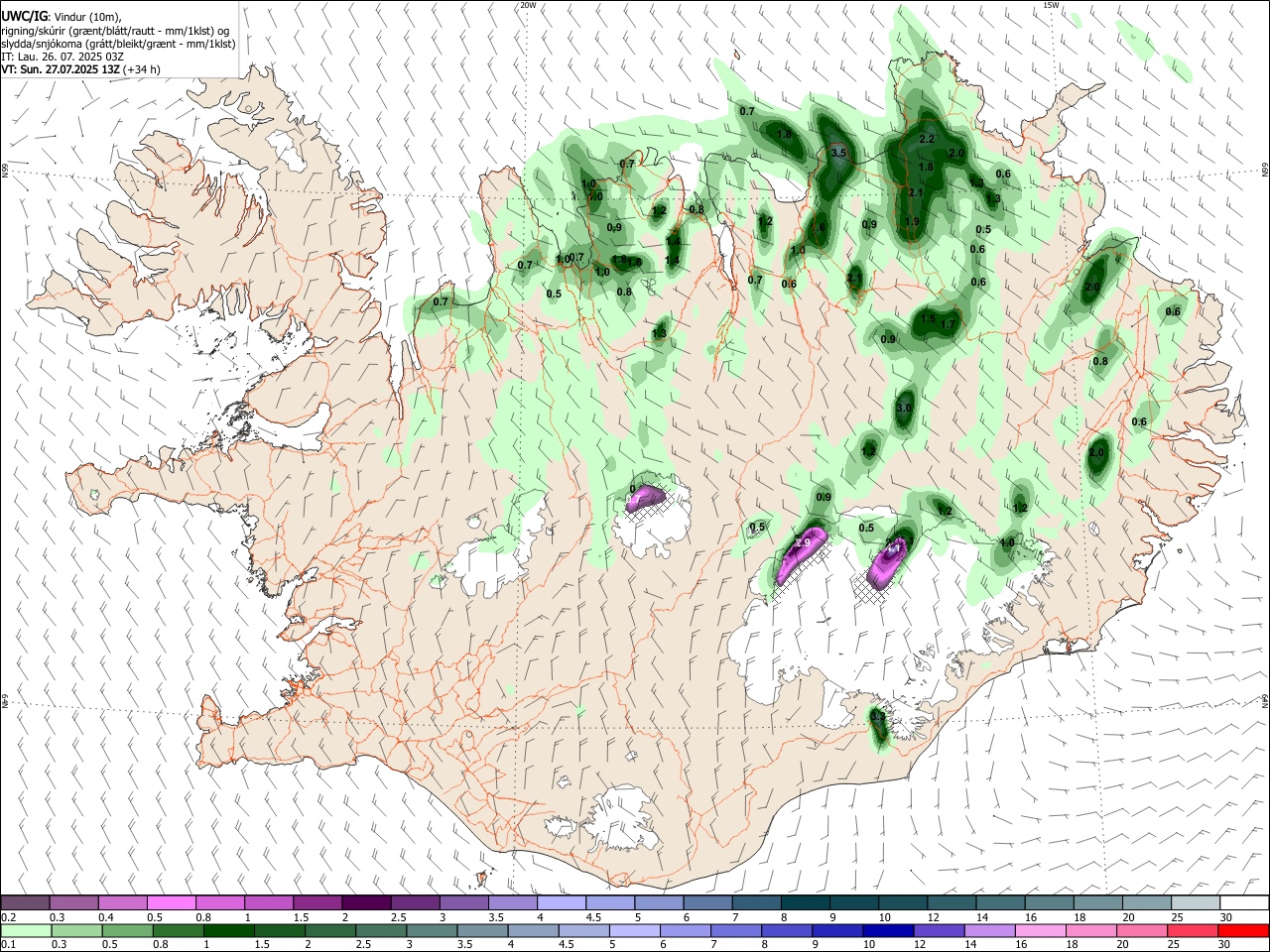Pick the lower-row lavender swatch labeled 5

click(x=635, y=931)
